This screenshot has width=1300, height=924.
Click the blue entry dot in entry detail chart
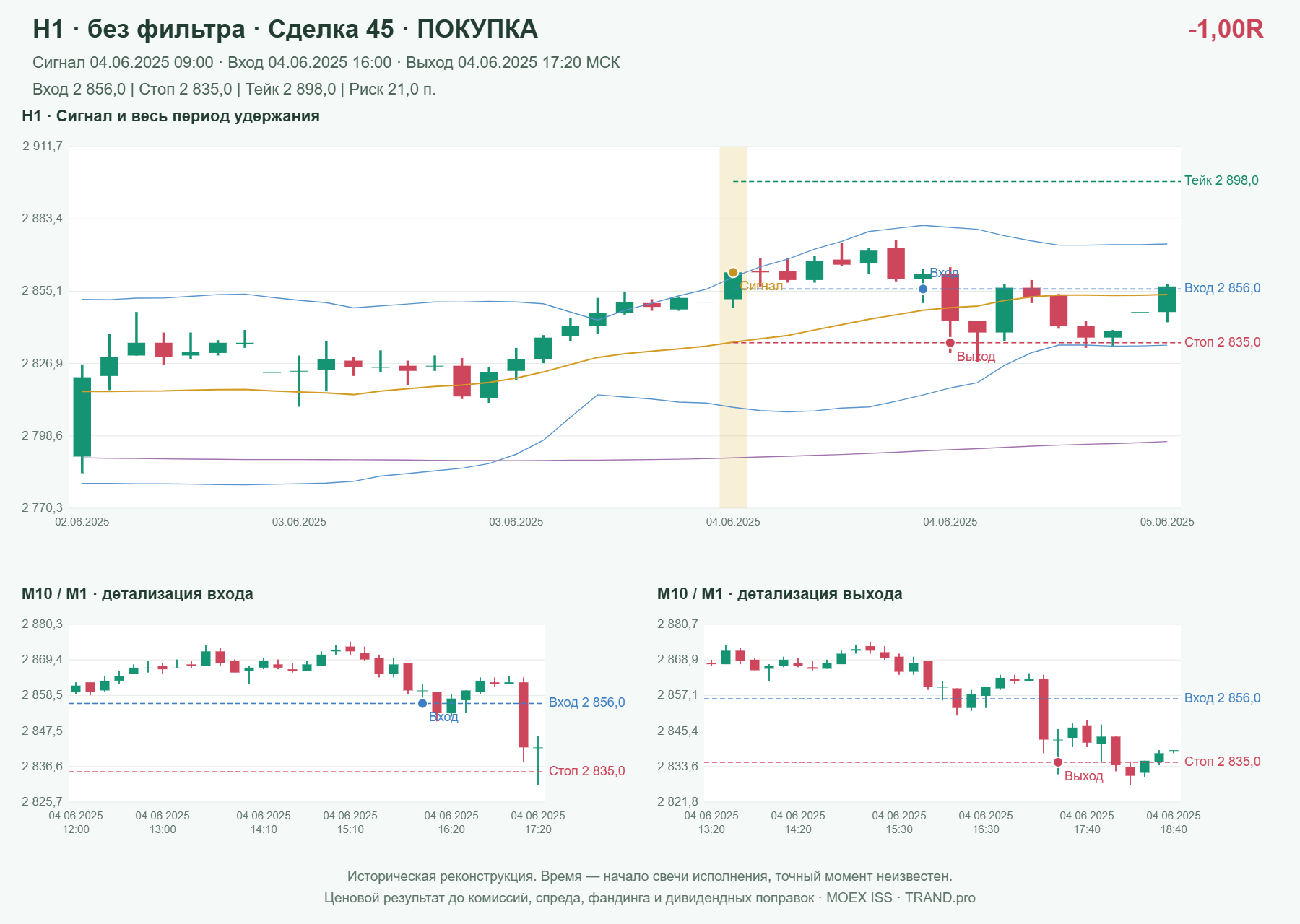coord(422,703)
